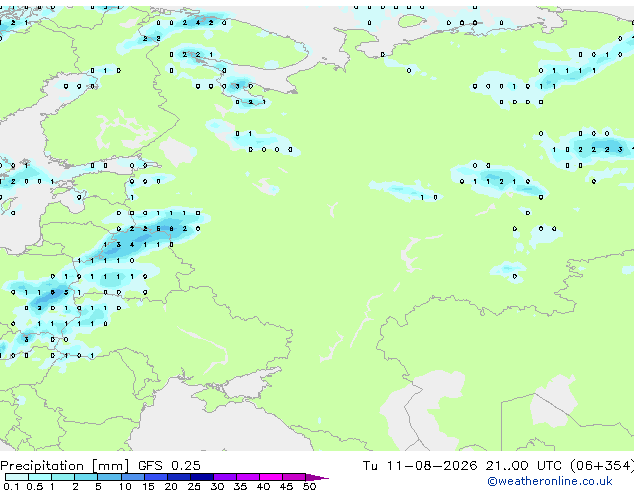Click the legend label '35'

coord(240,486)
